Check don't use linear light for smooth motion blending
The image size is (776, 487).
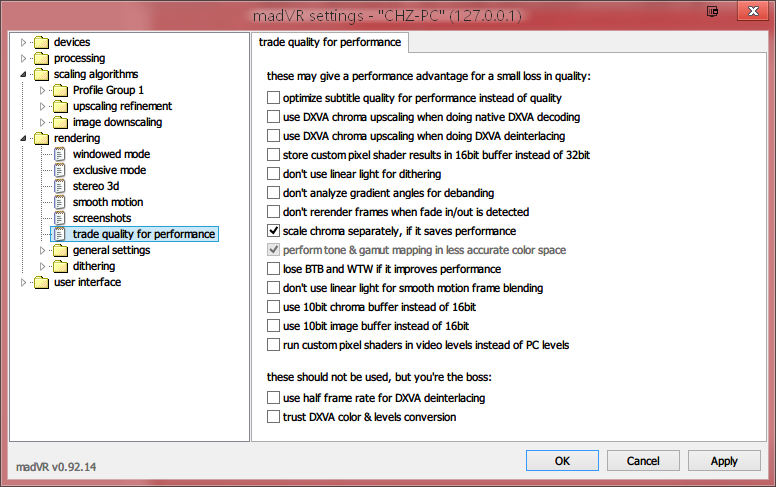[273, 288]
